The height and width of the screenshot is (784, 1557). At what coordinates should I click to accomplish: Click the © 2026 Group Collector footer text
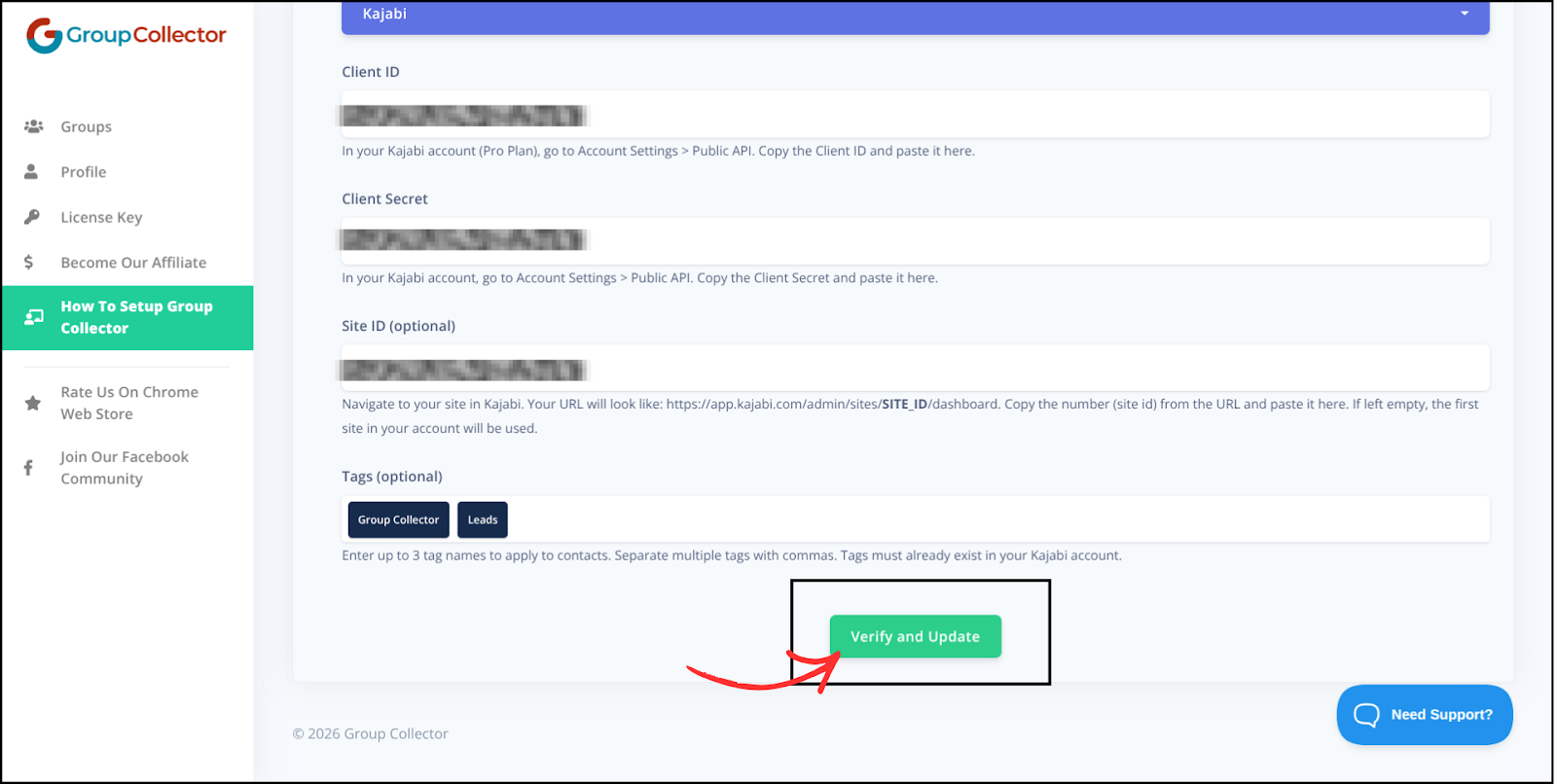pos(371,734)
